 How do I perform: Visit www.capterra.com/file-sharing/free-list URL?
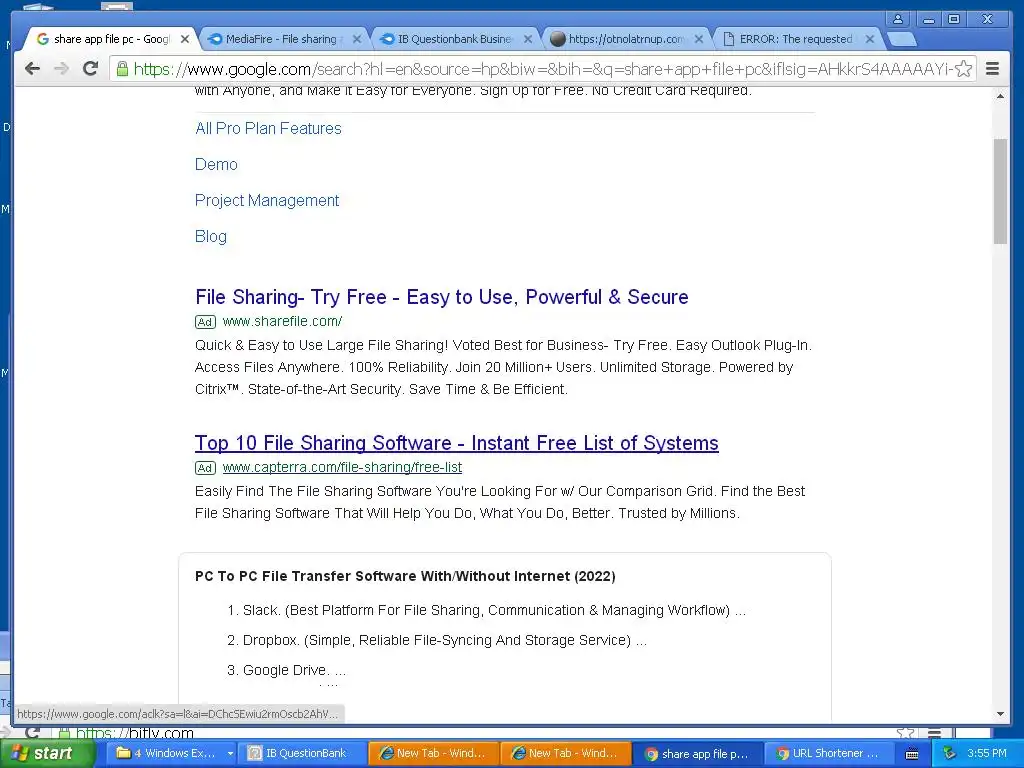point(342,467)
